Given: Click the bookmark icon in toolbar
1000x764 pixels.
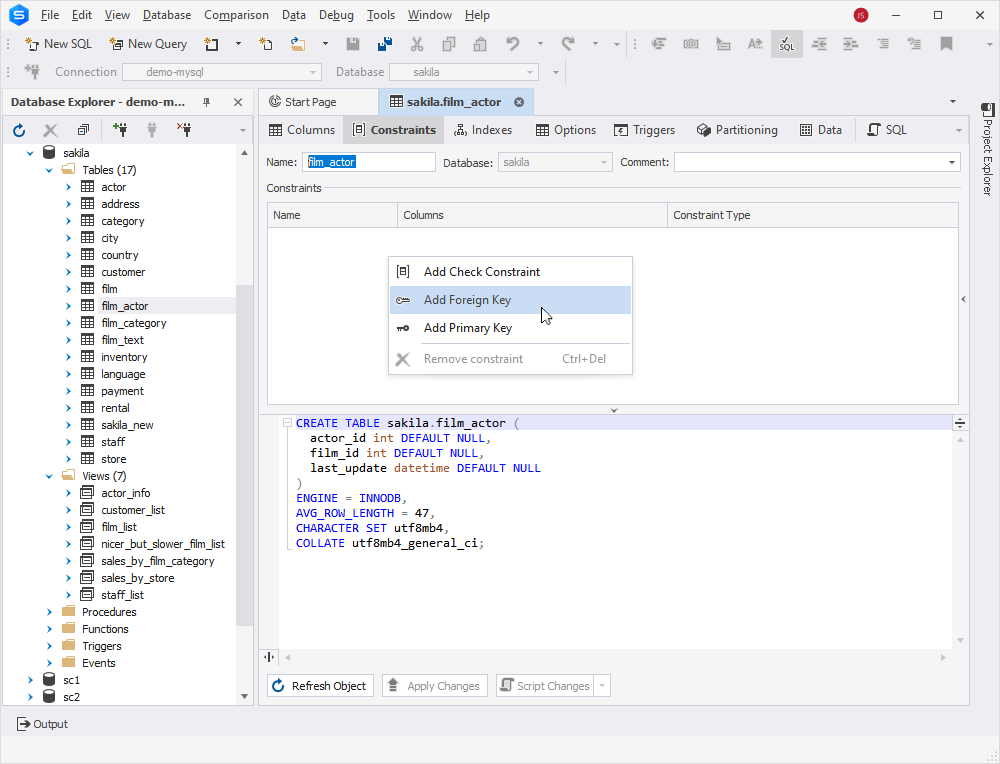Looking at the screenshot, I should click(x=946, y=44).
